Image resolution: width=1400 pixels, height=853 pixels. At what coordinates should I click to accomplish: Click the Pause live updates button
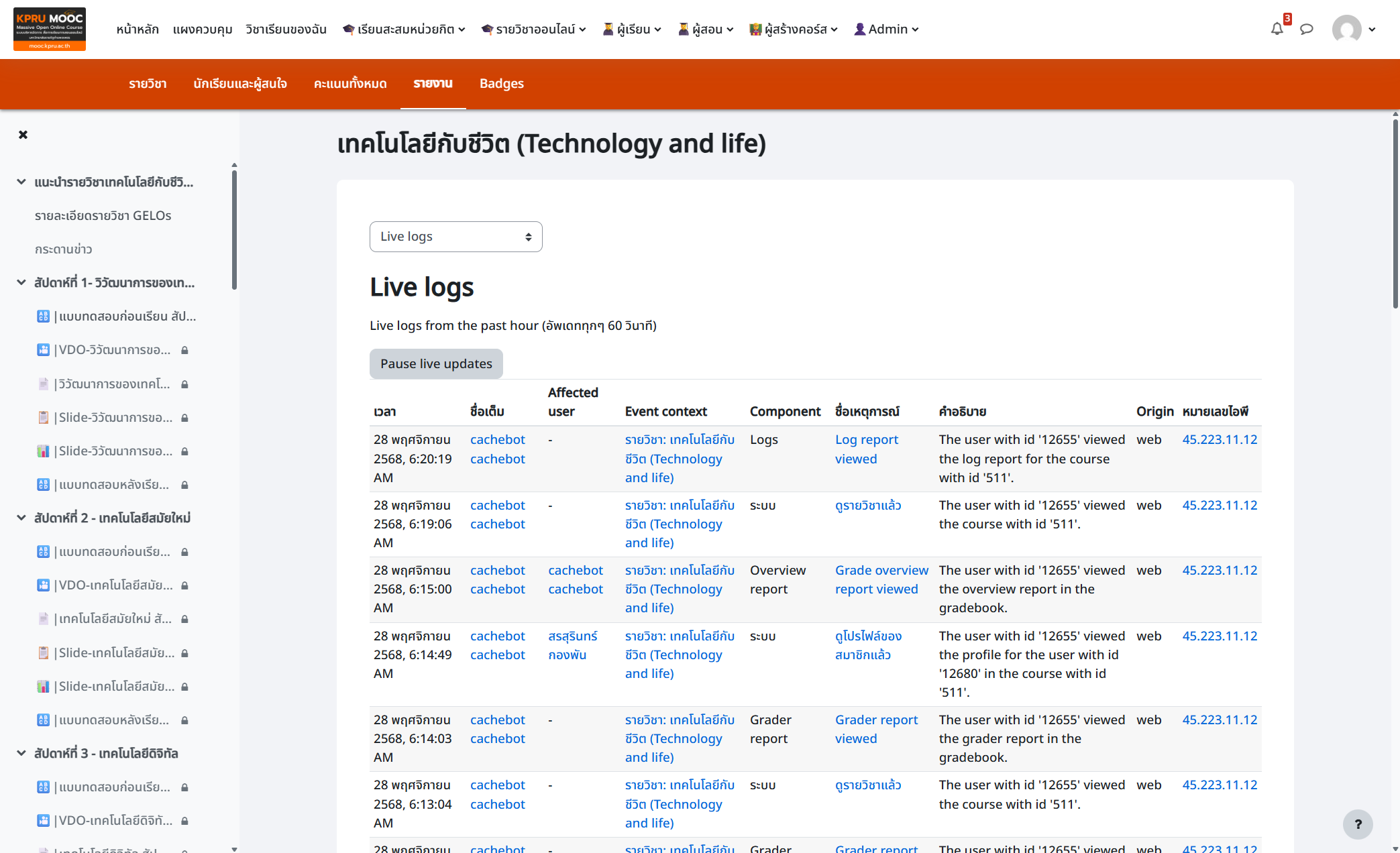point(436,363)
